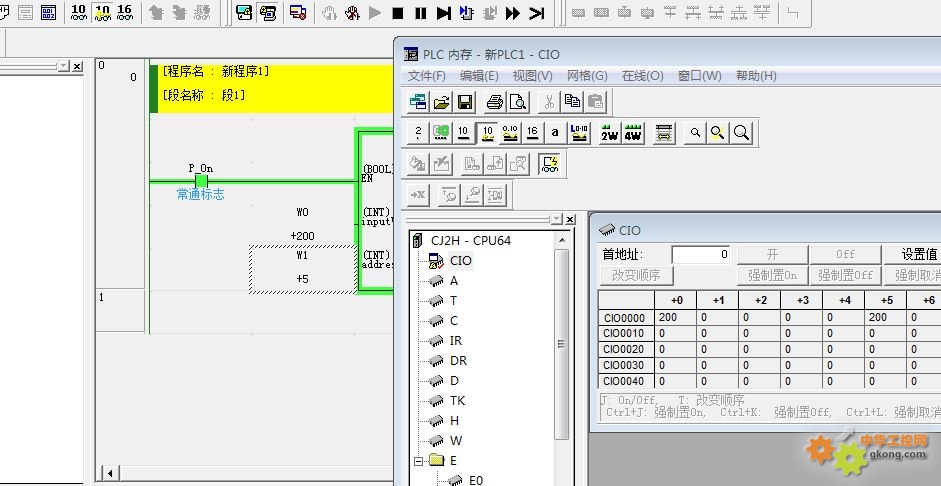Screen dimensions: 941x486
Task: Select the D area tree item
Action: 454,380
